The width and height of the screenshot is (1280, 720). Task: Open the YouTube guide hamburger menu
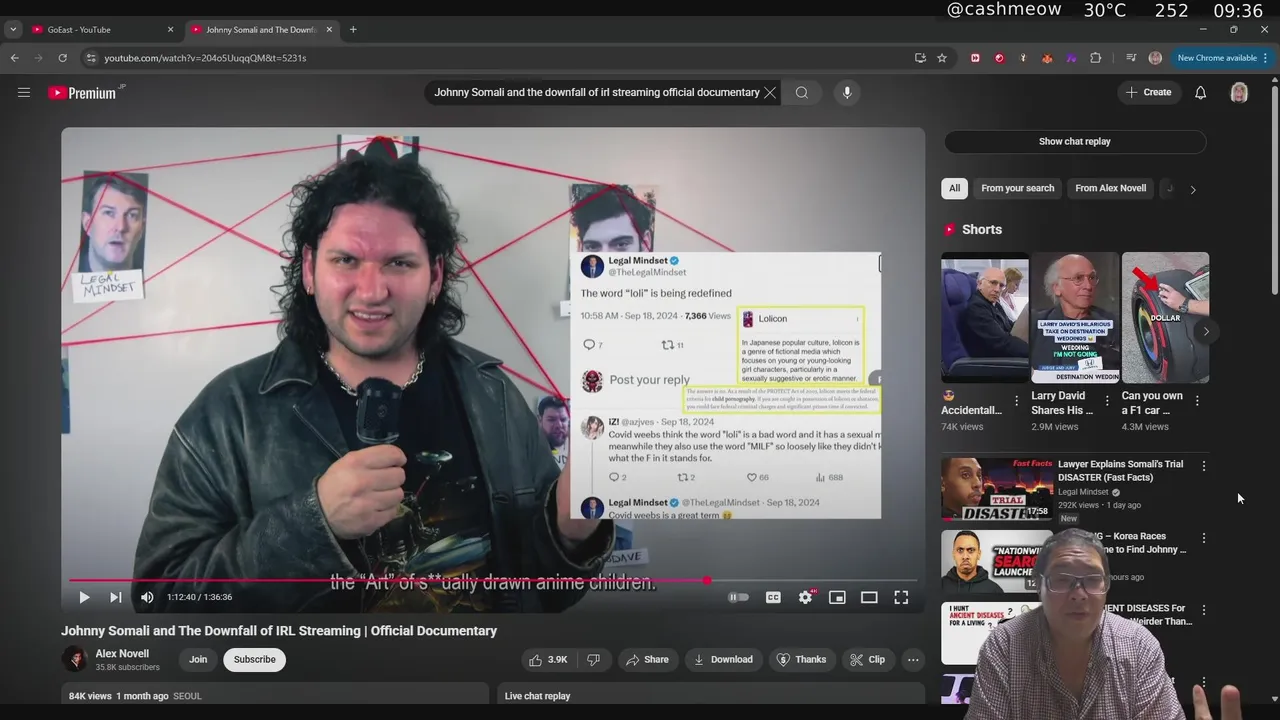pos(24,93)
